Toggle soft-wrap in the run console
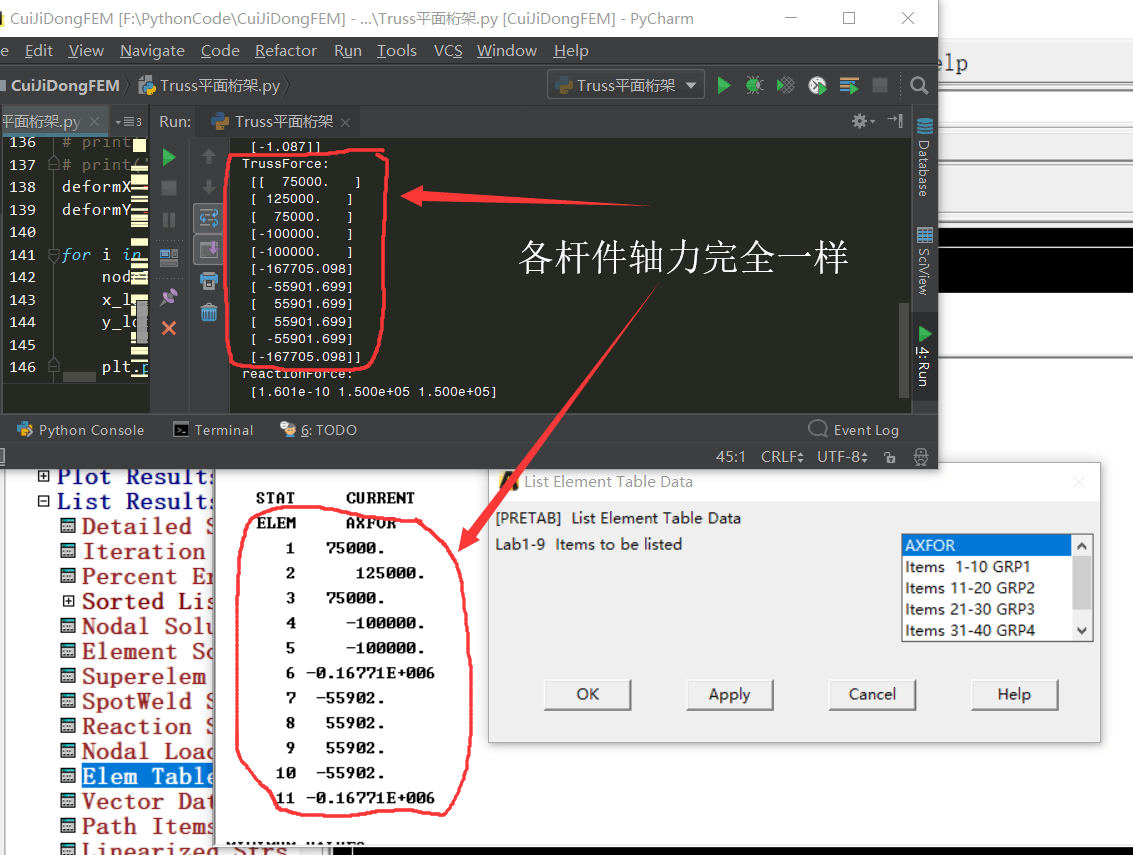This screenshot has height=855, width=1133. (210, 218)
